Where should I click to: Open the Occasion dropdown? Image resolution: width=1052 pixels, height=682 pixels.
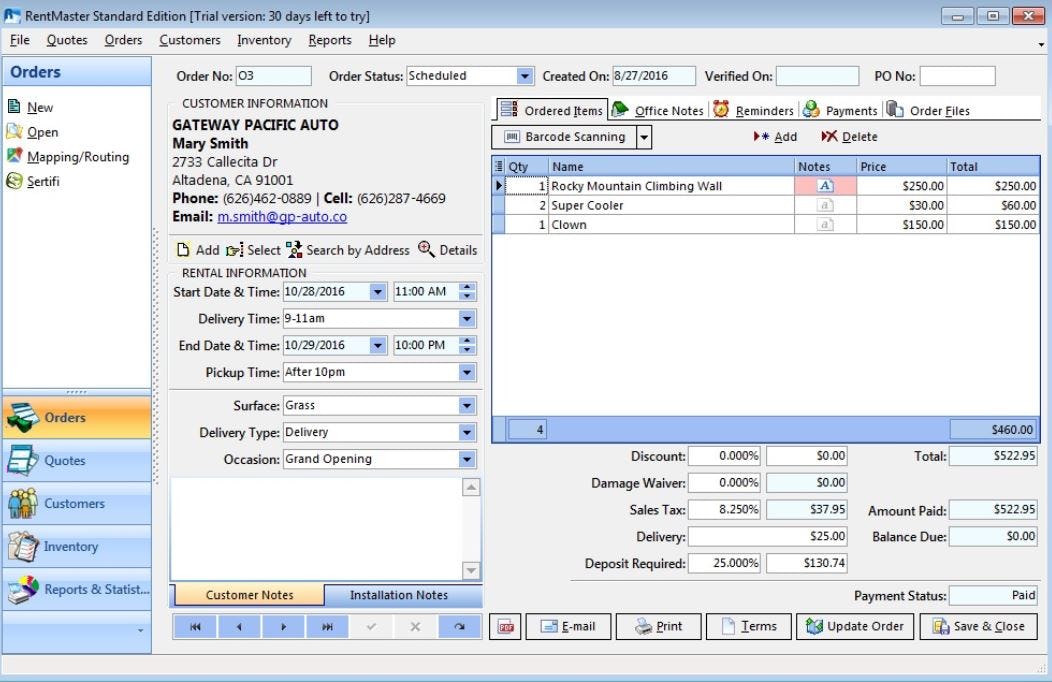[x=467, y=459]
